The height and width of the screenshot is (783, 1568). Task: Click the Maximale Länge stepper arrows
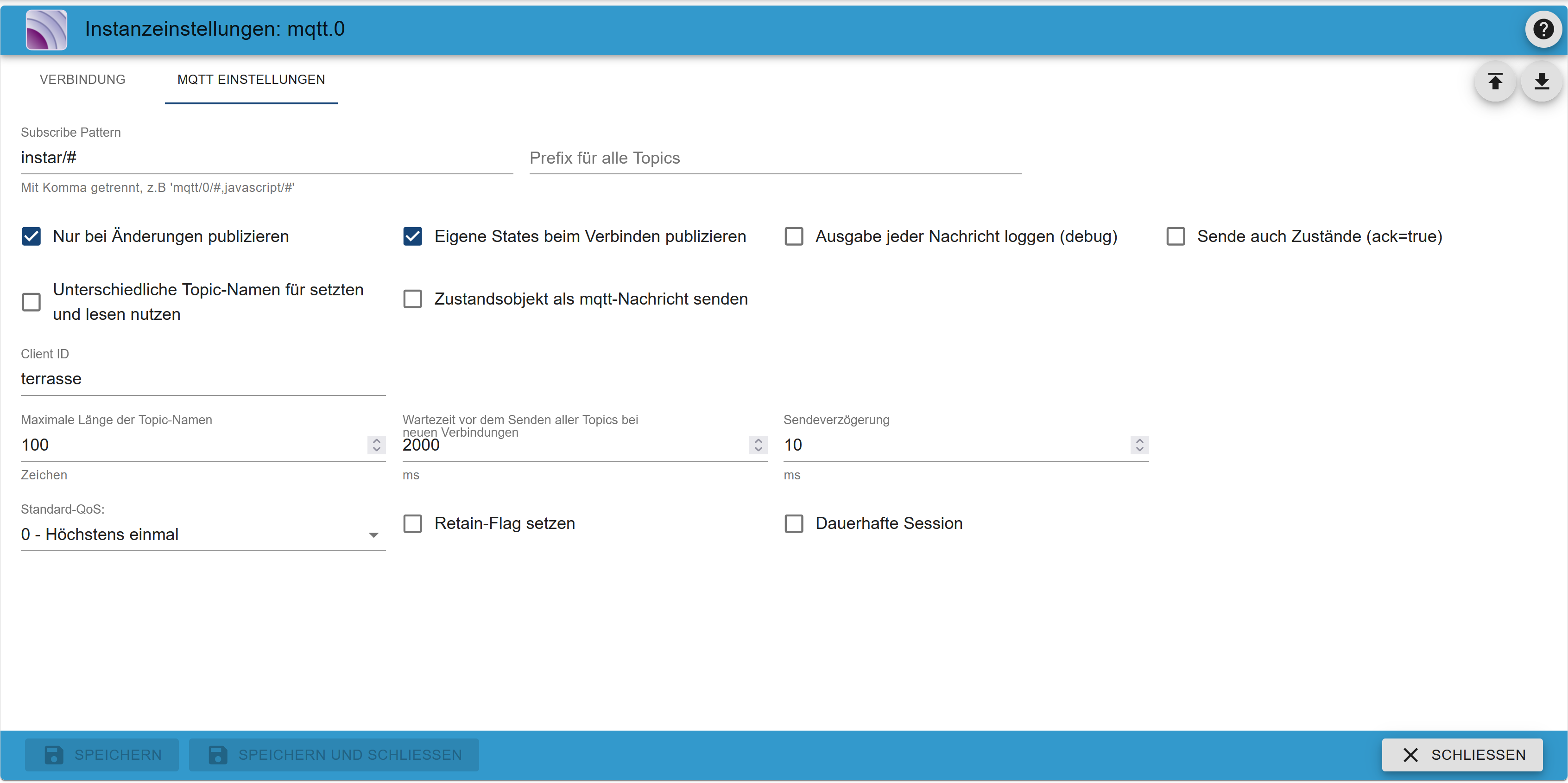pyautogui.click(x=377, y=445)
